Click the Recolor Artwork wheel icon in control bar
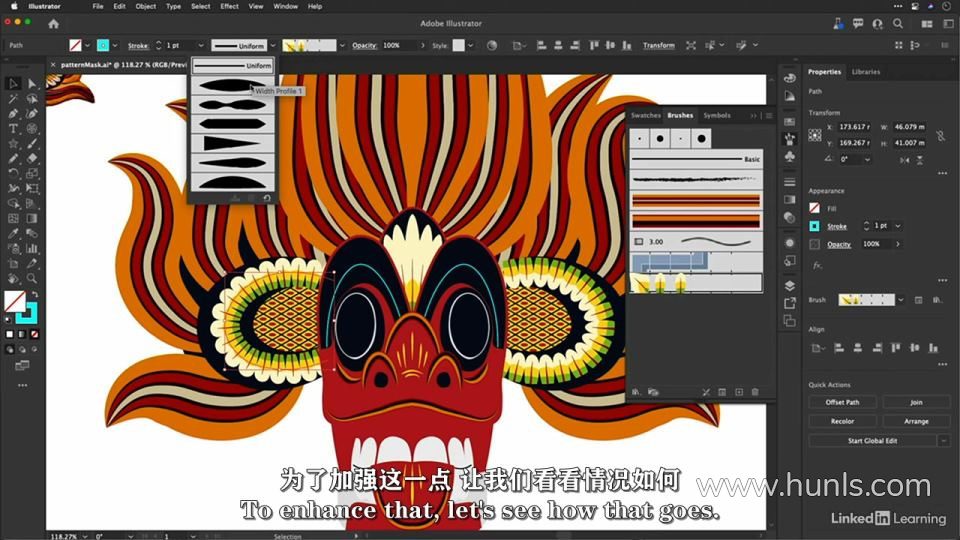Viewport: 960px width, 540px height. click(492, 45)
